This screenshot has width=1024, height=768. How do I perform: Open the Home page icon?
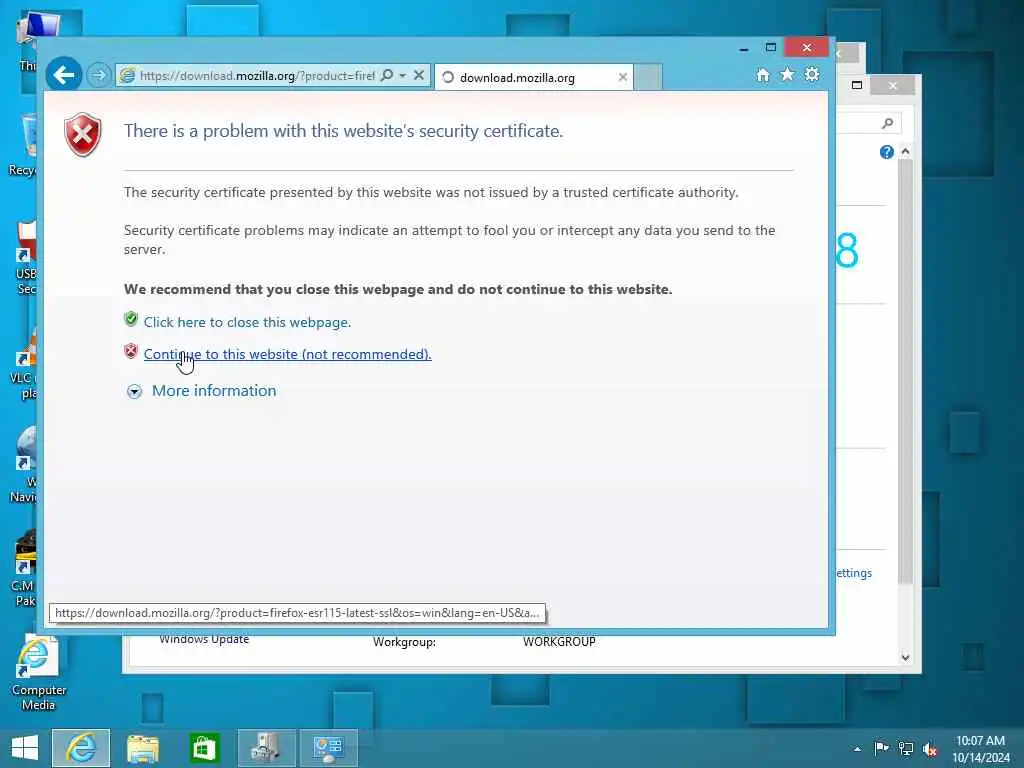pos(763,75)
